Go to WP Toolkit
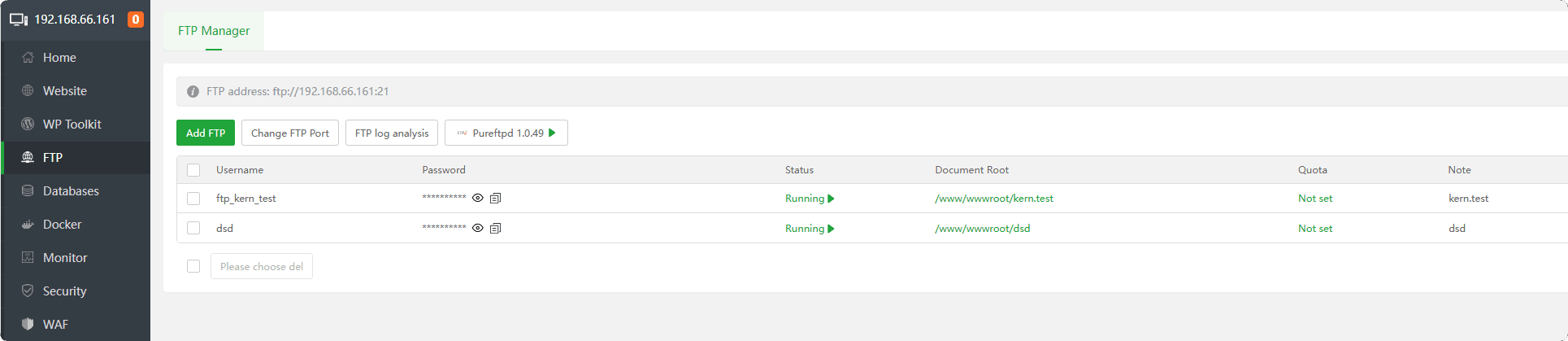Viewport: 1568px width, 341px height. pyautogui.click(x=72, y=125)
